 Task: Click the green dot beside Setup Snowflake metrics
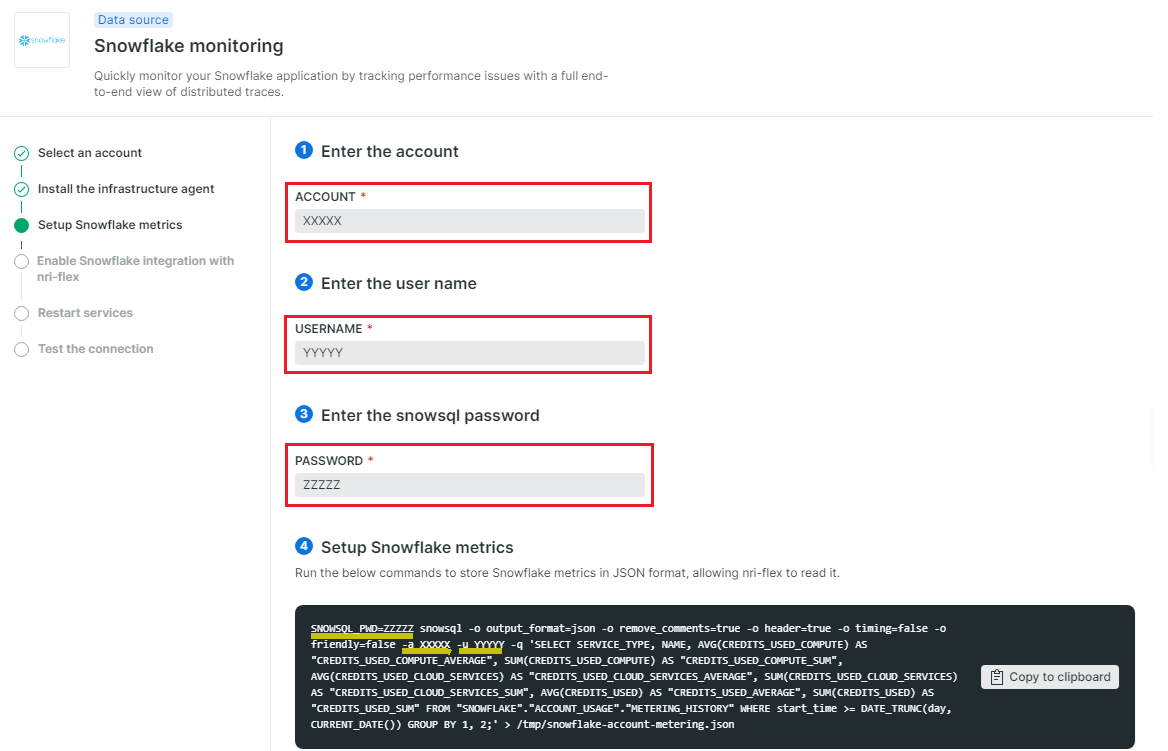(21, 225)
